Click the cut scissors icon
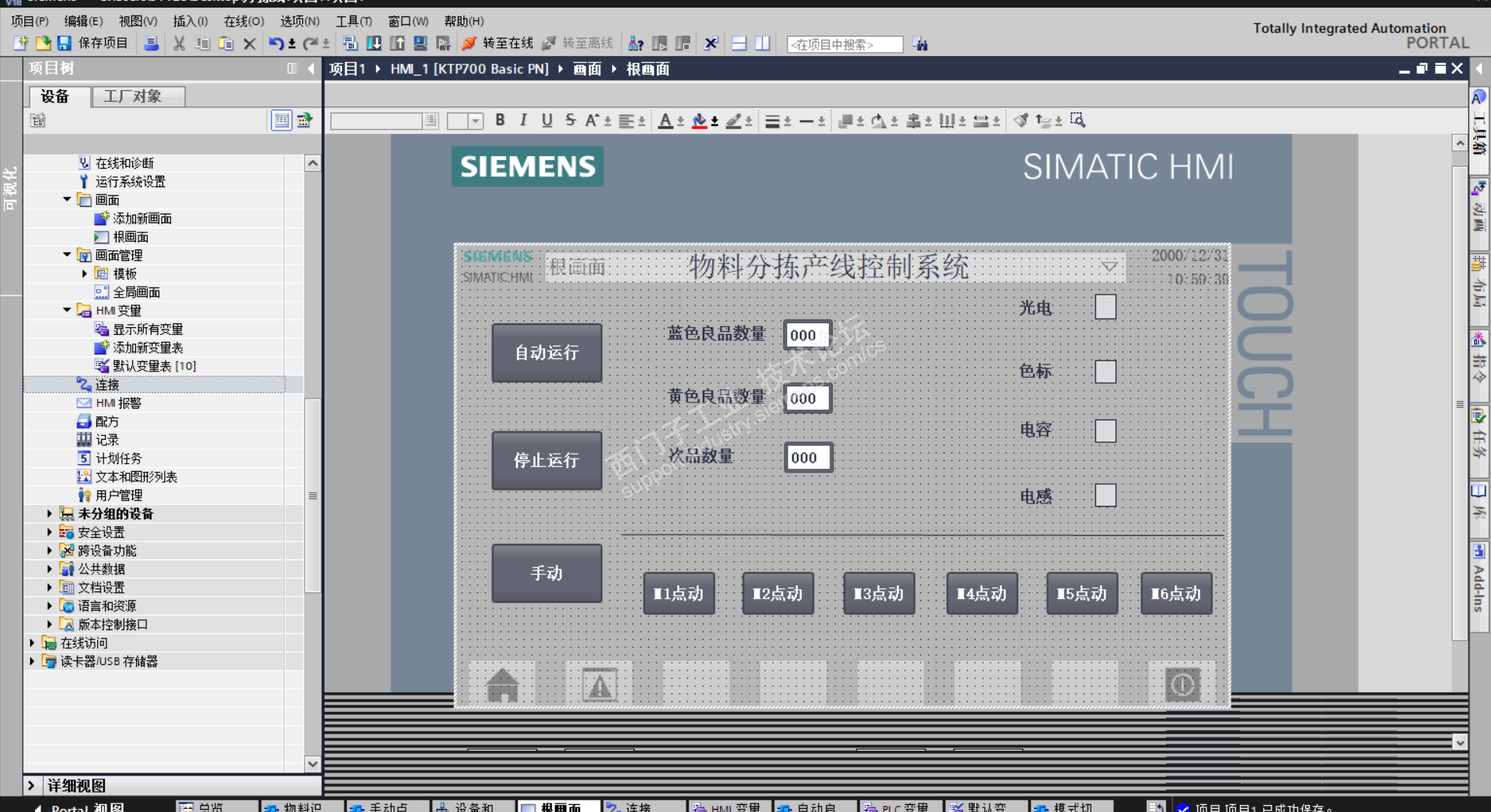 (180, 44)
